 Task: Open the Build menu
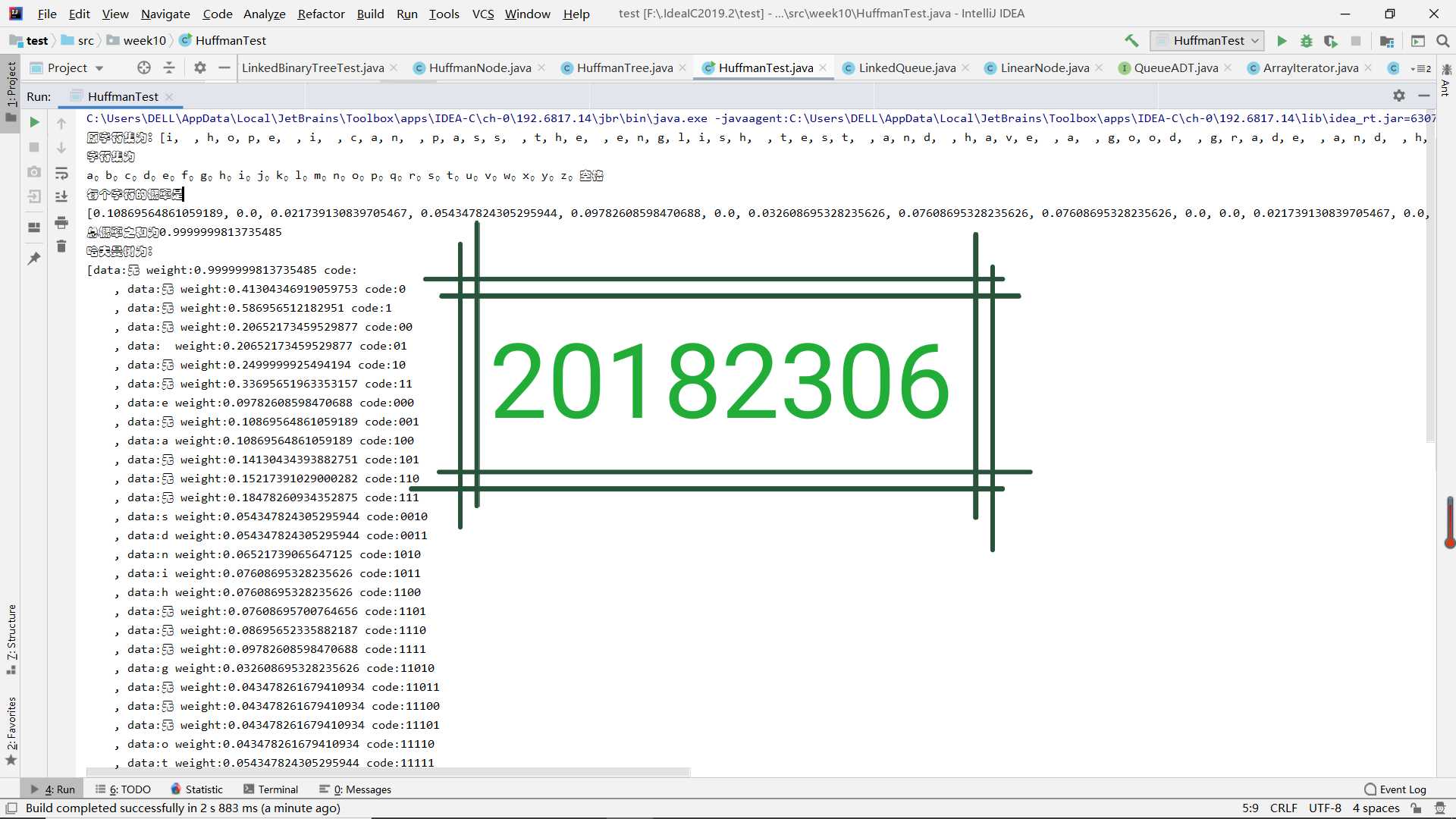pyautogui.click(x=371, y=13)
